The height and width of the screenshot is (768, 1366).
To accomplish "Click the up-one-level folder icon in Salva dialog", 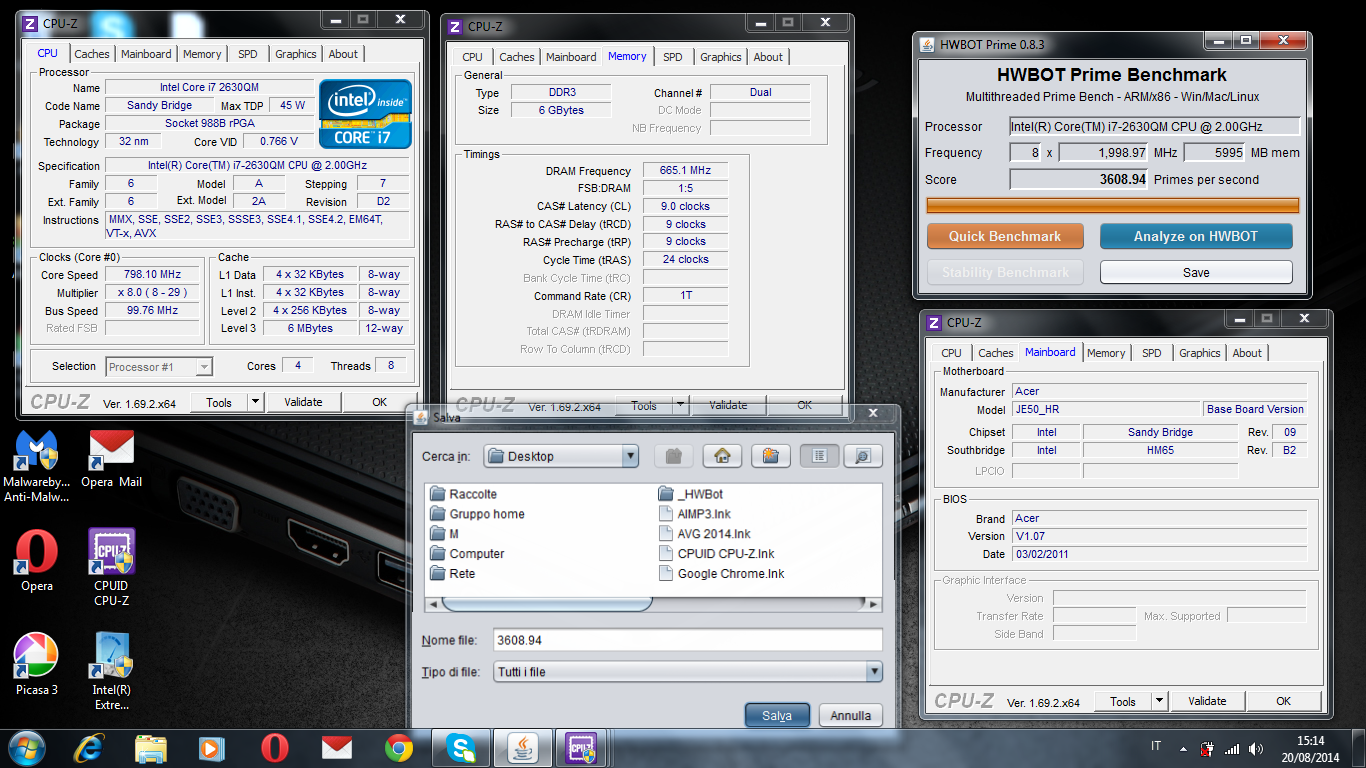I will (x=673, y=456).
